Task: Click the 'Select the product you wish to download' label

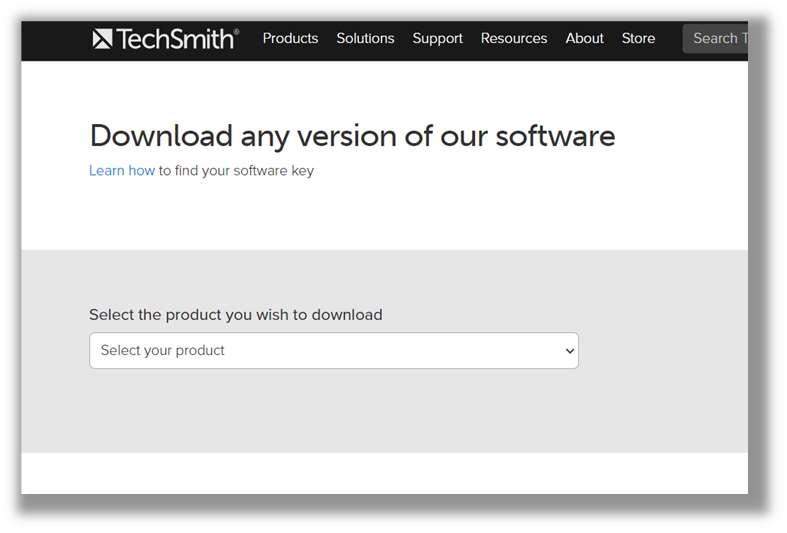Action: pos(235,315)
